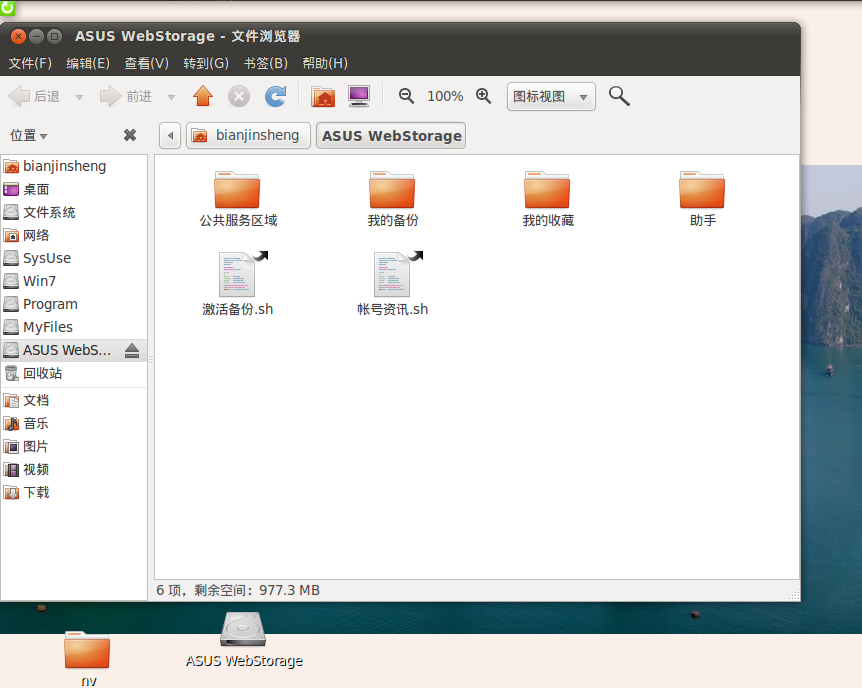Select the 激活备份.sh script file
This screenshot has width=862, height=688.
coord(237,284)
